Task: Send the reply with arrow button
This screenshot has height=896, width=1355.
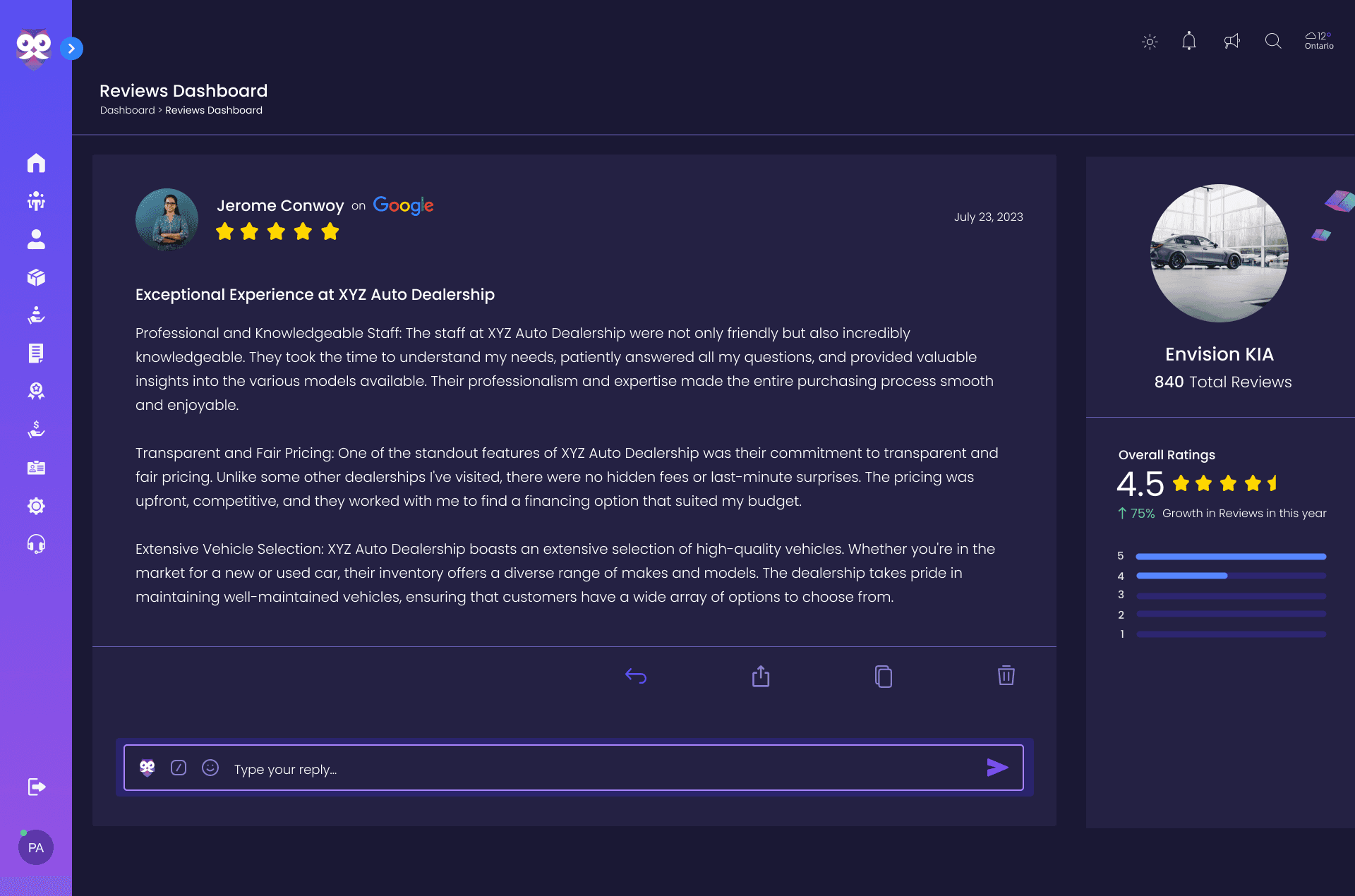Action: click(x=997, y=768)
